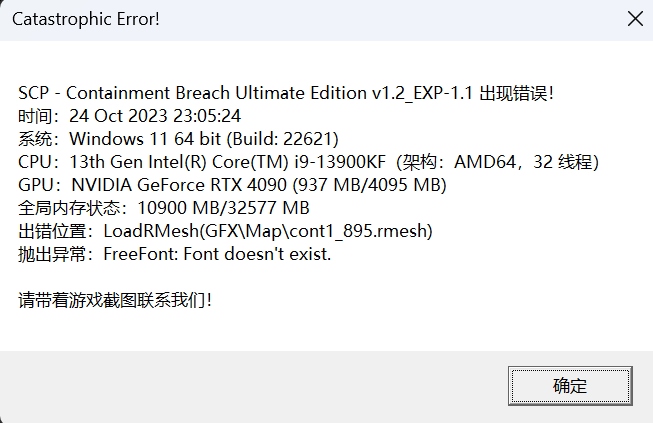Click the GFX\Map\cont1_895.rmesh file path
The image size is (653, 423).
[316, 231]
